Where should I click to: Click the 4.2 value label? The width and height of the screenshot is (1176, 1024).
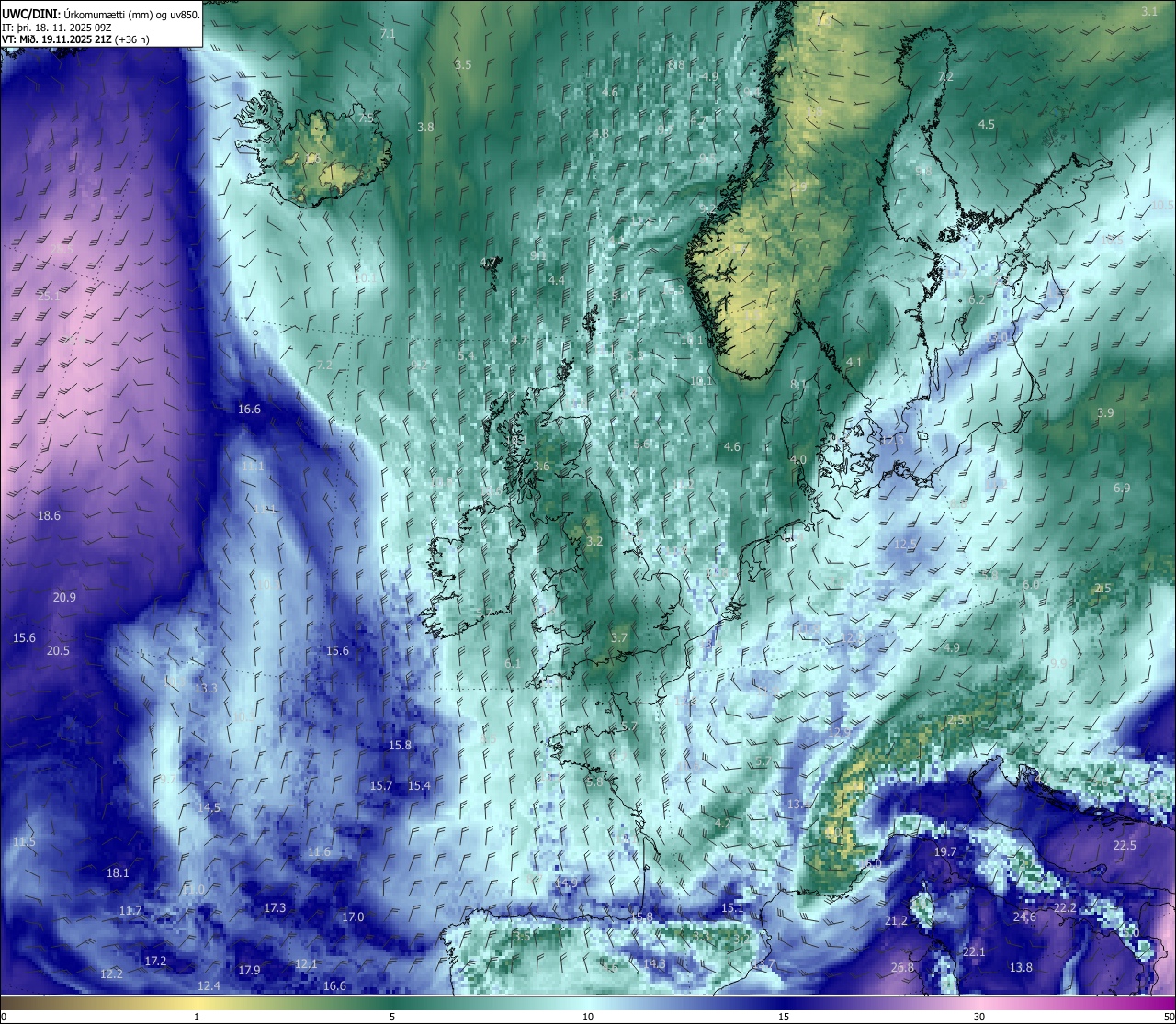[723, 824]
